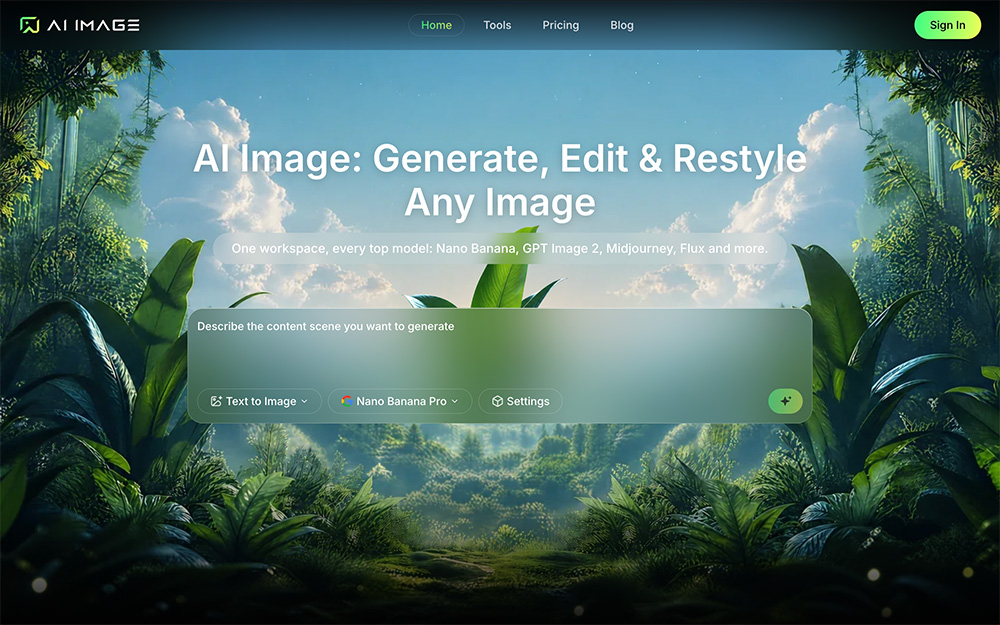Click the chevron next to Nano Banana Pro
The width and height of the screenshot is (1000, 625).
[455, 401]
